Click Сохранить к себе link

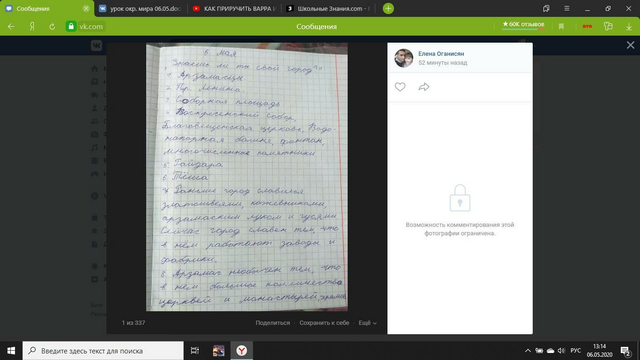(324, 322)
